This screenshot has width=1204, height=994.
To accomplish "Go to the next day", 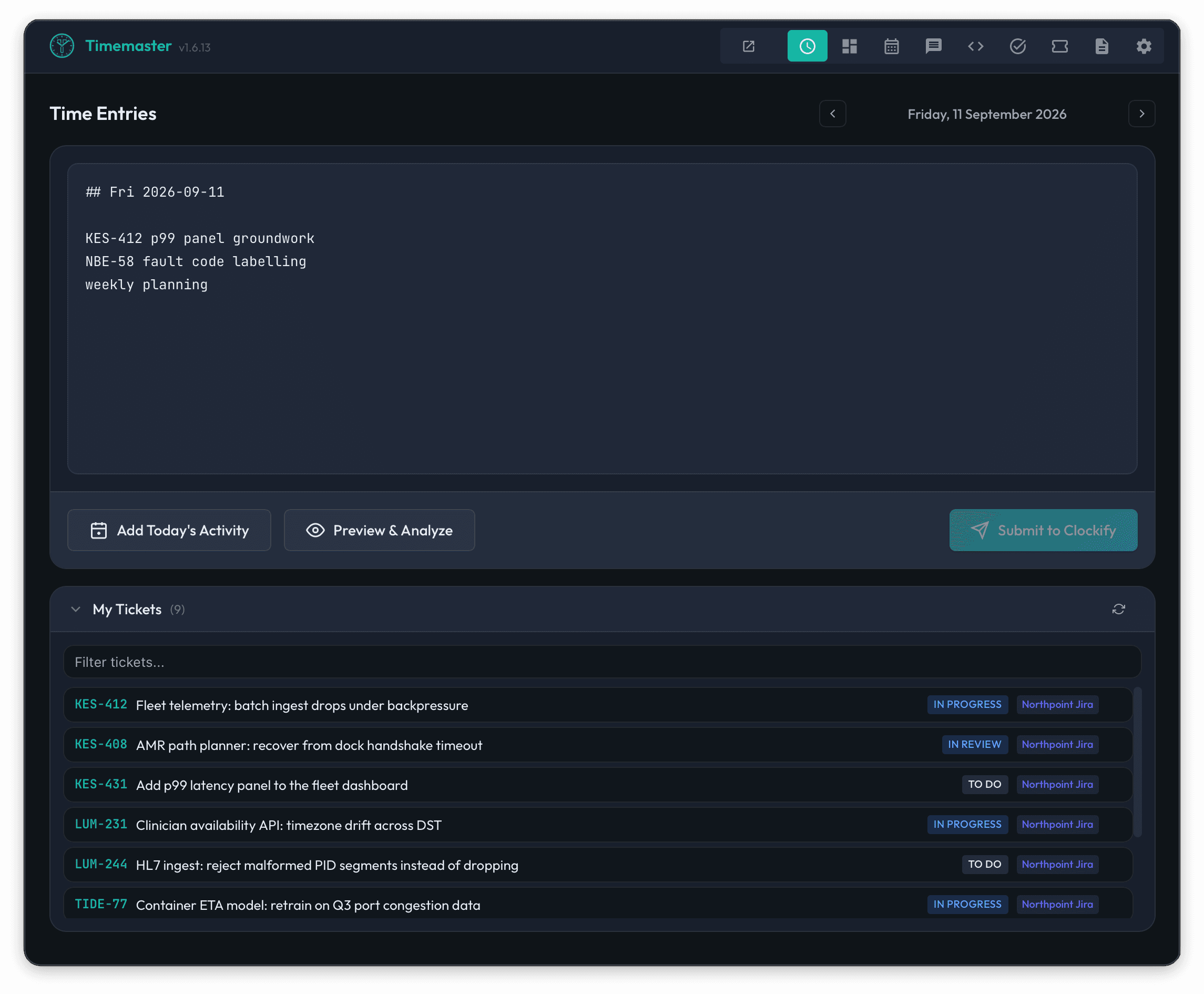I will coord(1141,114).
